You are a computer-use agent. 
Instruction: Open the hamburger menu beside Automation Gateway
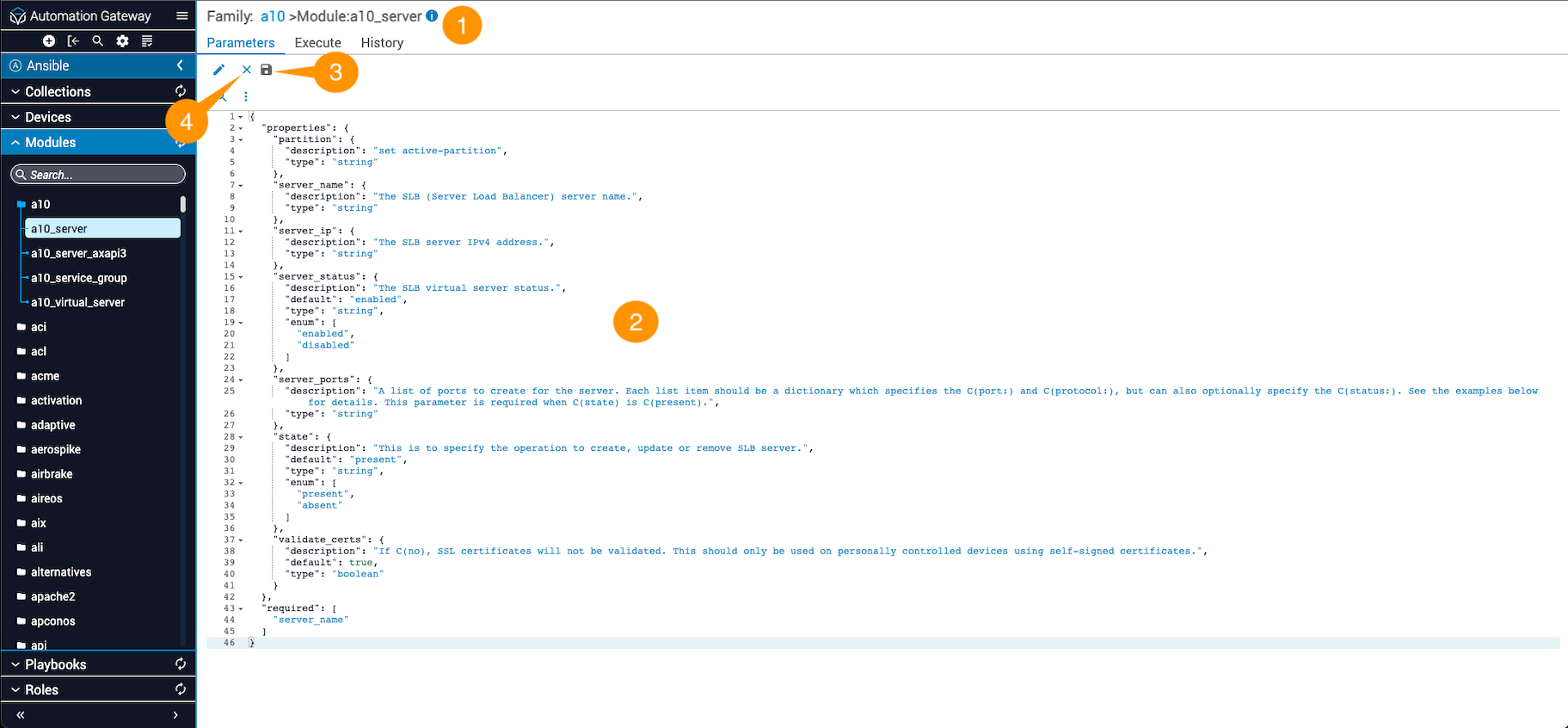[182, 15]
